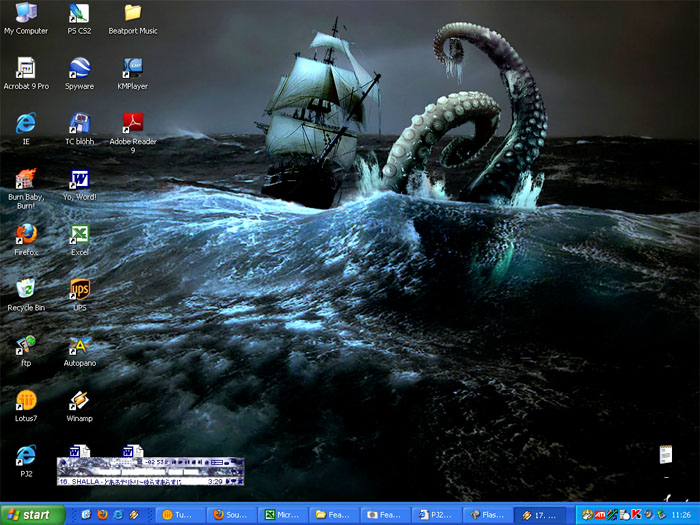Launch the TC blöhh desktop shortcut

(x=79, y=124)
